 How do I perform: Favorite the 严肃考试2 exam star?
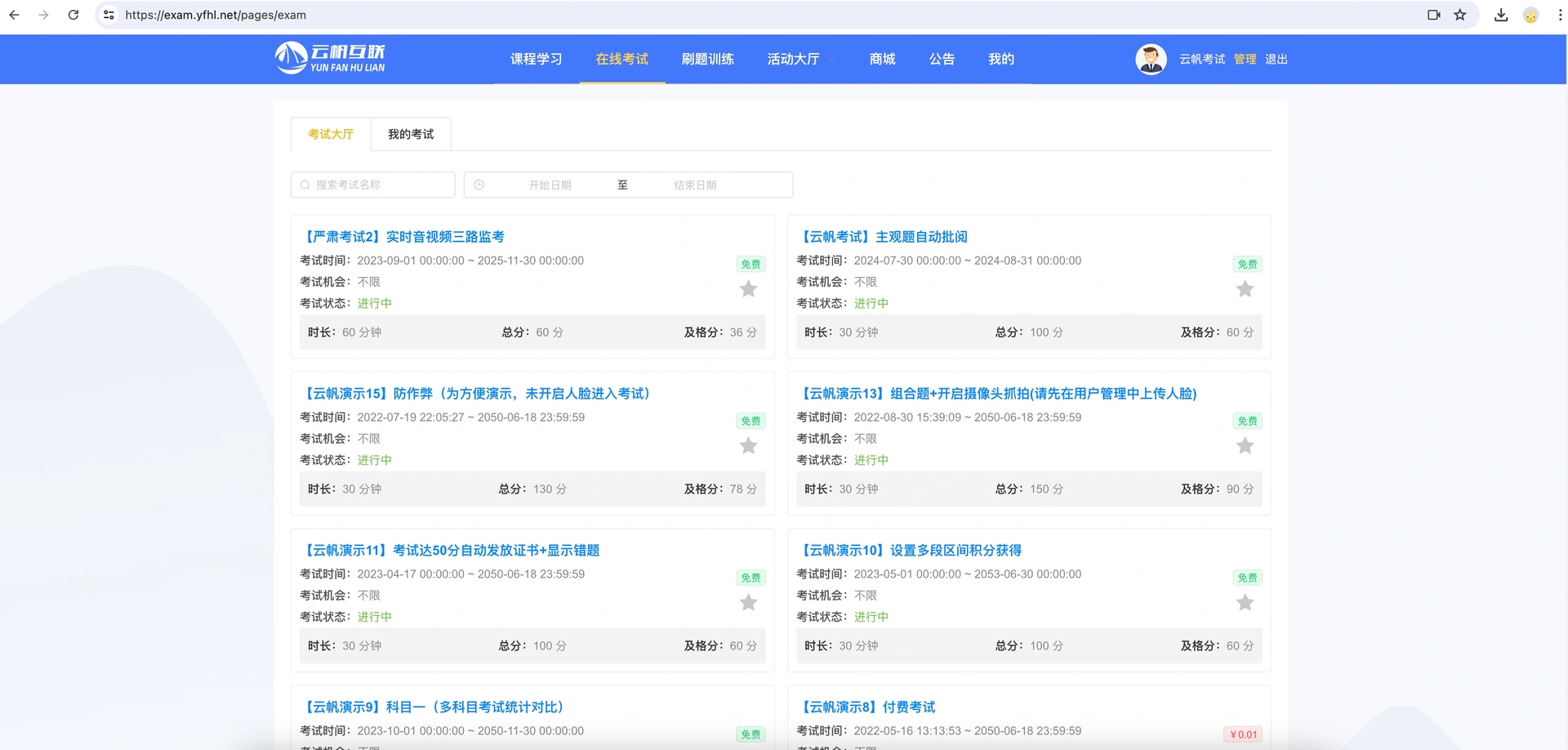pyautogui.click(x=748, y=288)
